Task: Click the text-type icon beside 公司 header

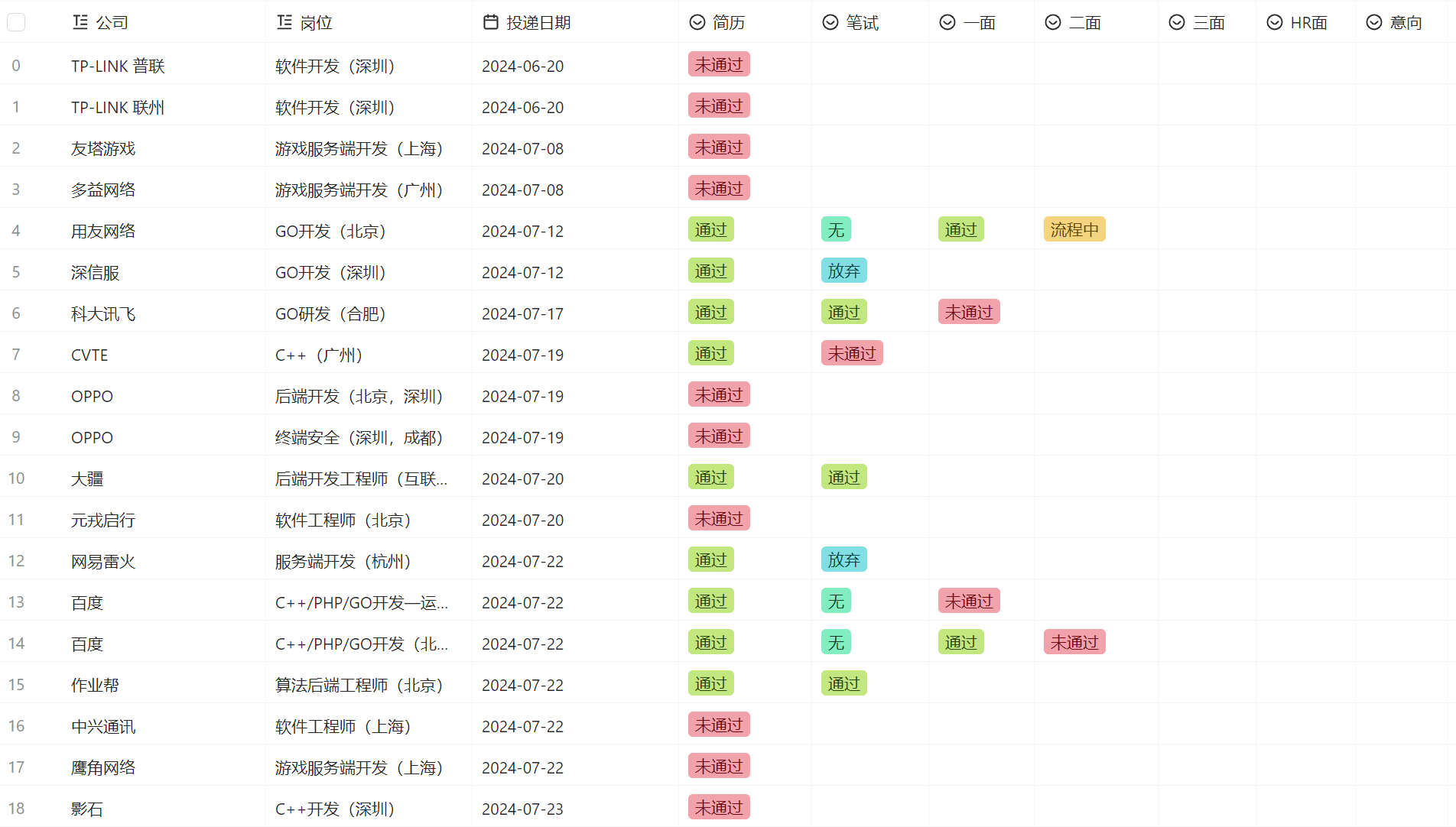Action: (x=80, y=22)
